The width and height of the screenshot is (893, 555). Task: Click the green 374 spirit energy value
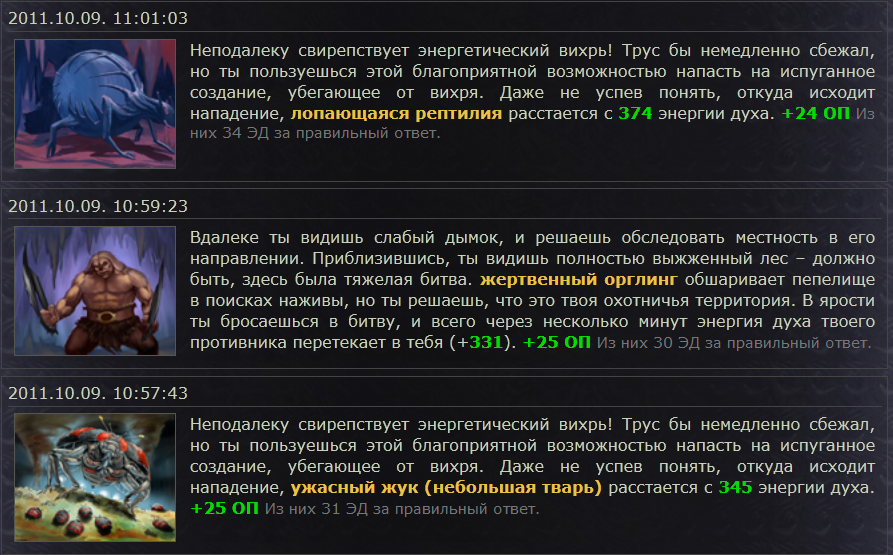click(x=635, y=114)
